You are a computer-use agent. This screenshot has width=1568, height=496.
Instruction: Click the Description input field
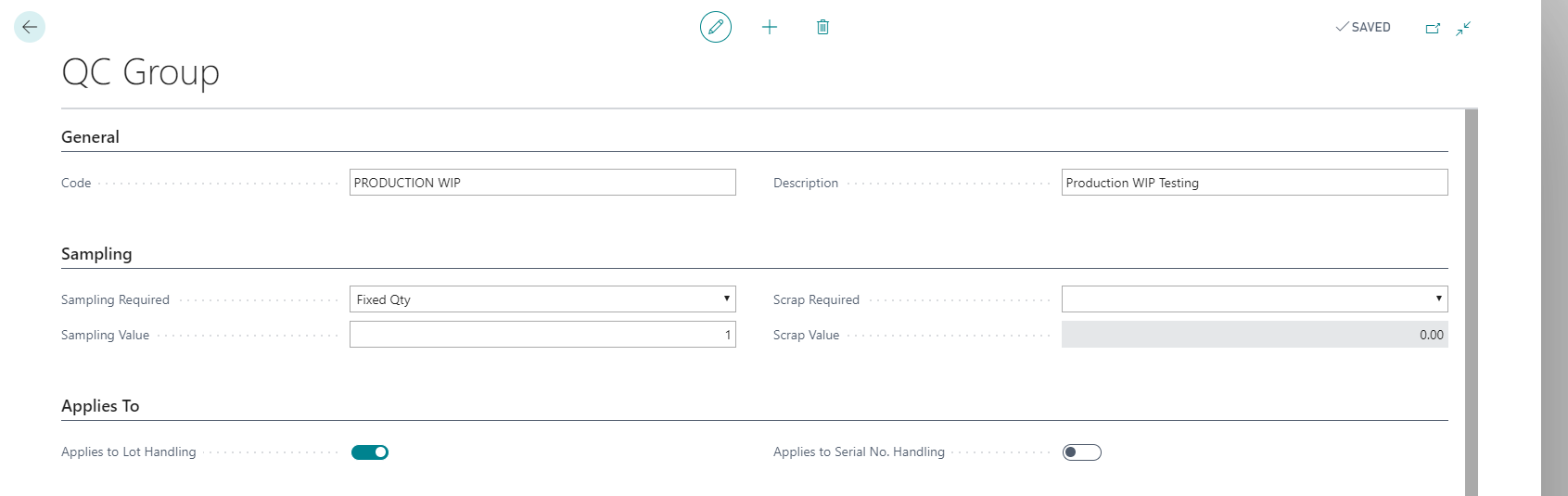[x=1254, y=183]
